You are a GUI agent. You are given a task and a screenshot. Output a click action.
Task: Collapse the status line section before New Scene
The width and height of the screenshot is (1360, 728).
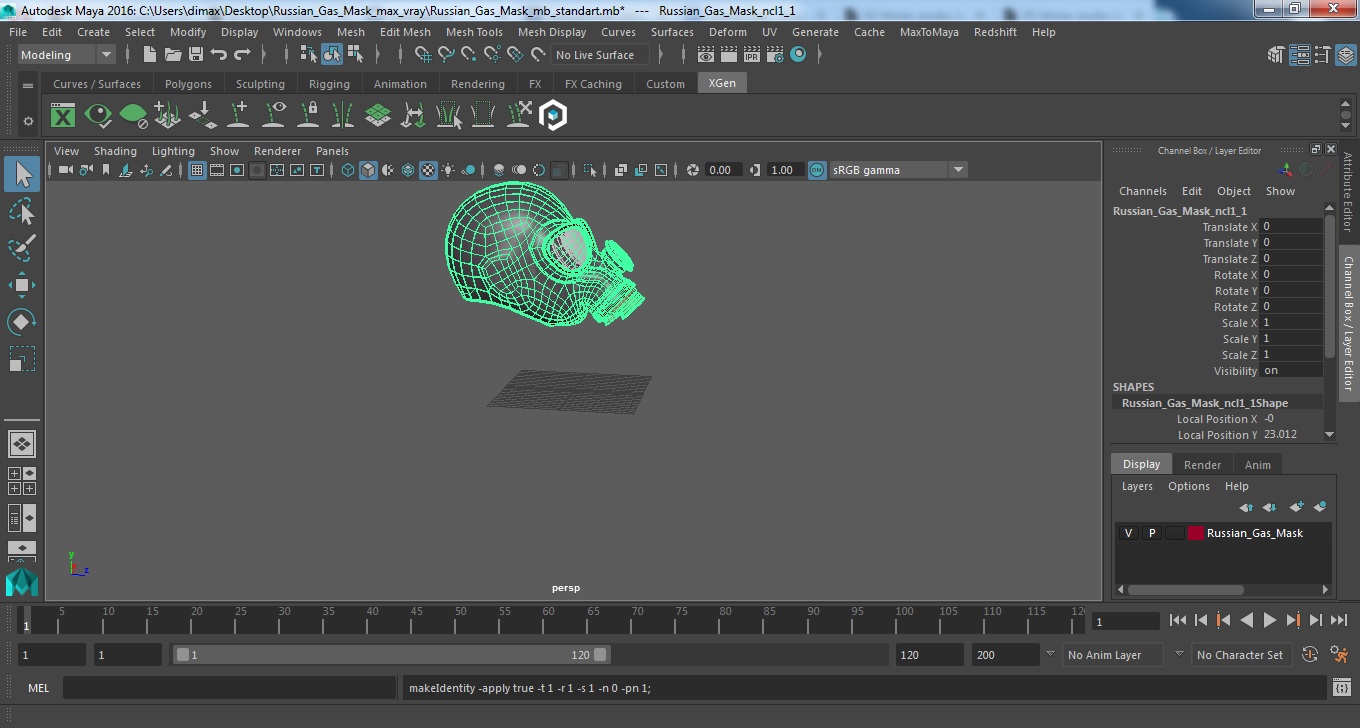129,55
